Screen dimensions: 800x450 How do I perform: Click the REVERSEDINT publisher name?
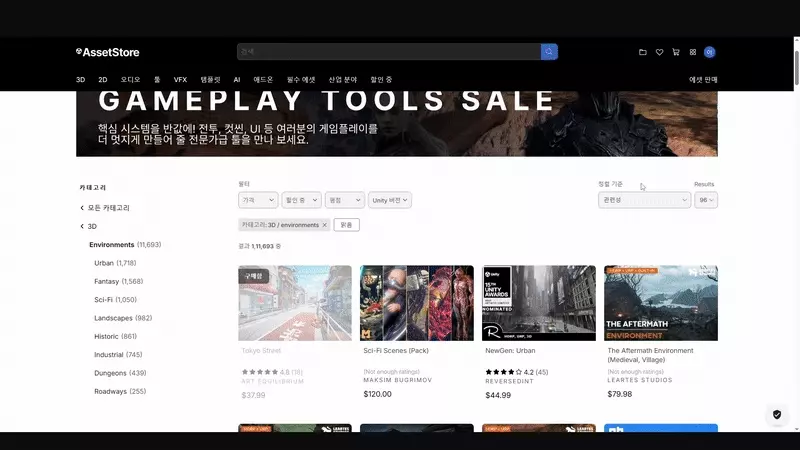point(509,381)
